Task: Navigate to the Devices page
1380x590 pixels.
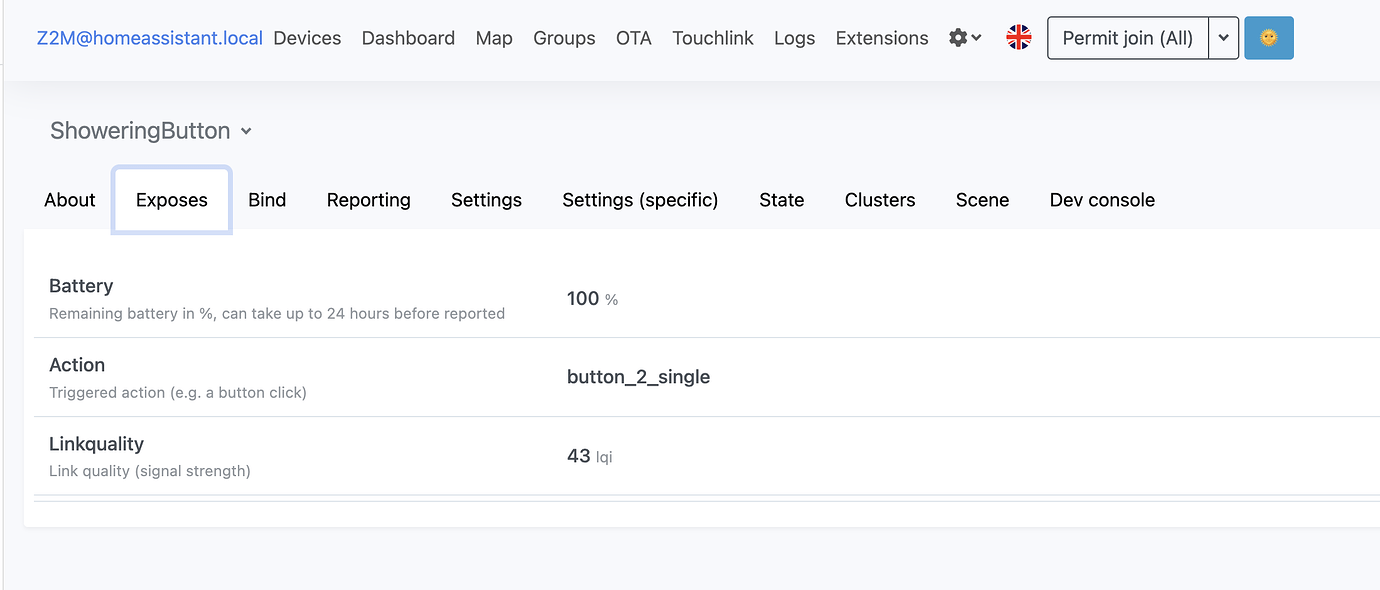Action: (x=307, y=37)
